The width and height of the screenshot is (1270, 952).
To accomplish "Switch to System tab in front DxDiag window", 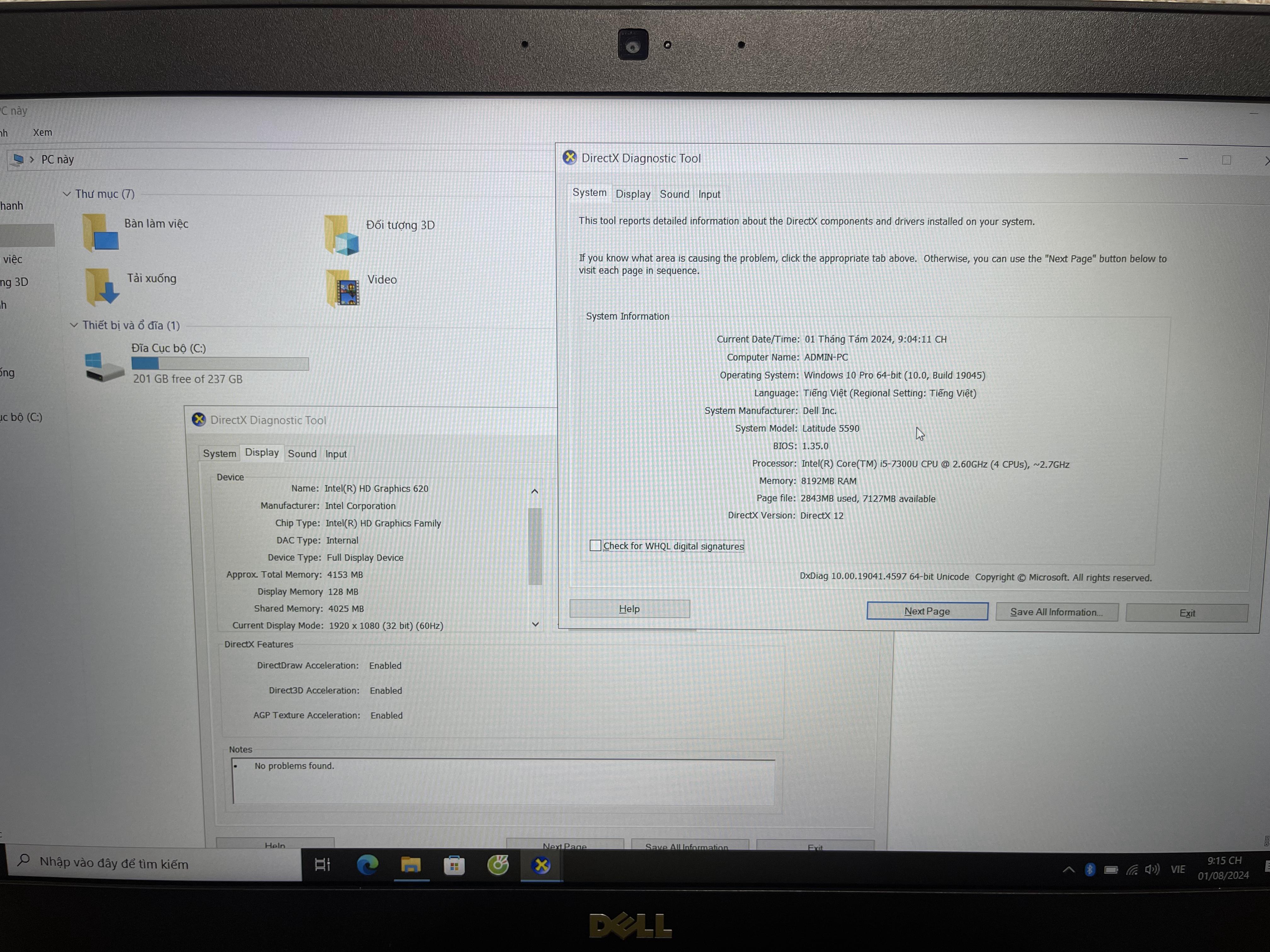I will tap(589, 192).
